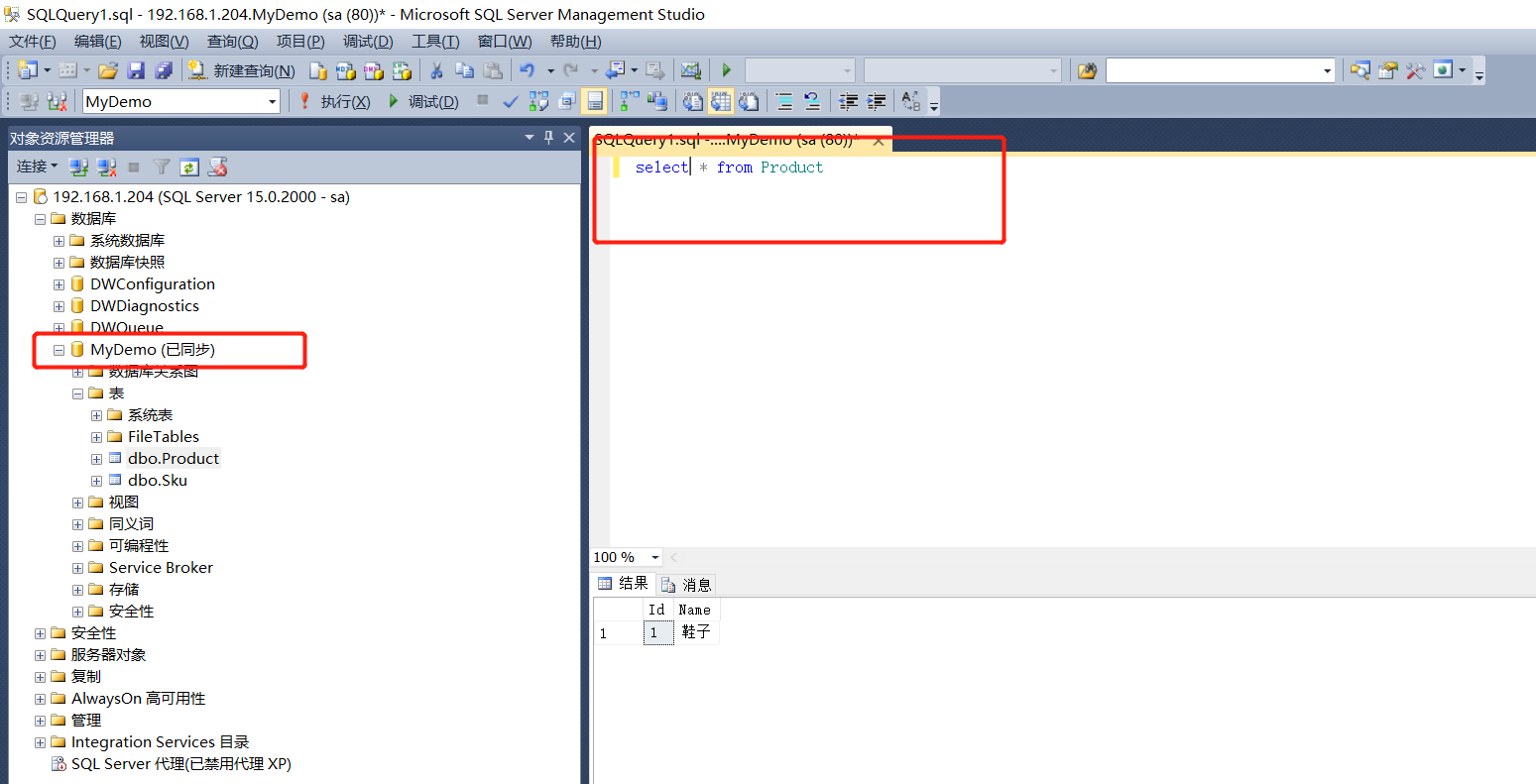Screen dimensions: 1536x784
Task: Select the SQL Server 代理 node
Action: coord(181,764)
